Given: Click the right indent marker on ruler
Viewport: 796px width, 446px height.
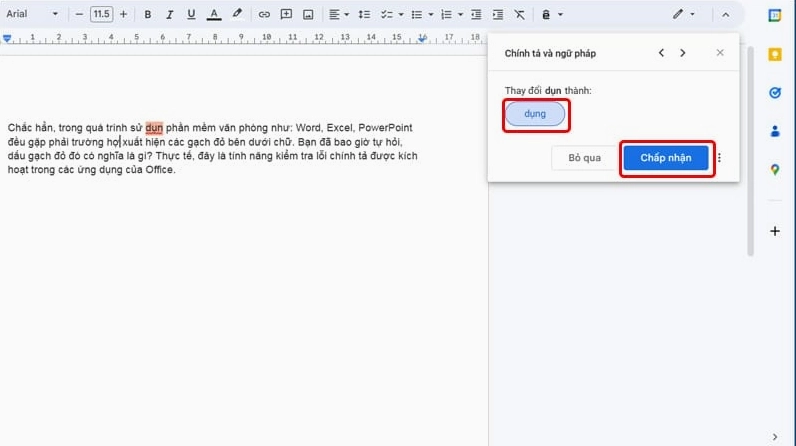Looking at the screenshot, I should (422, 39).
